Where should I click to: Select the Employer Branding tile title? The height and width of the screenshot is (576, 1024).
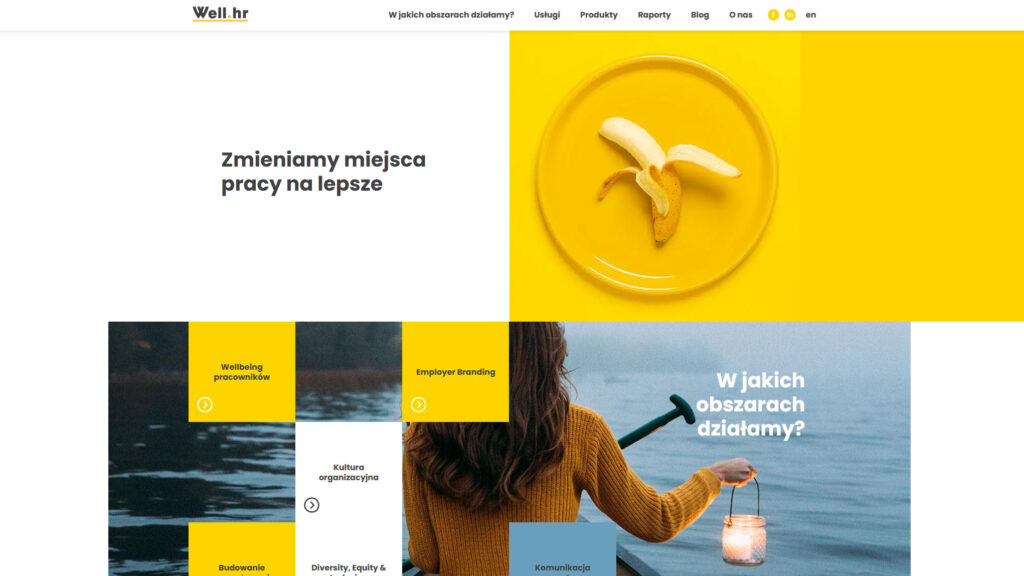(x=456, y=372)
